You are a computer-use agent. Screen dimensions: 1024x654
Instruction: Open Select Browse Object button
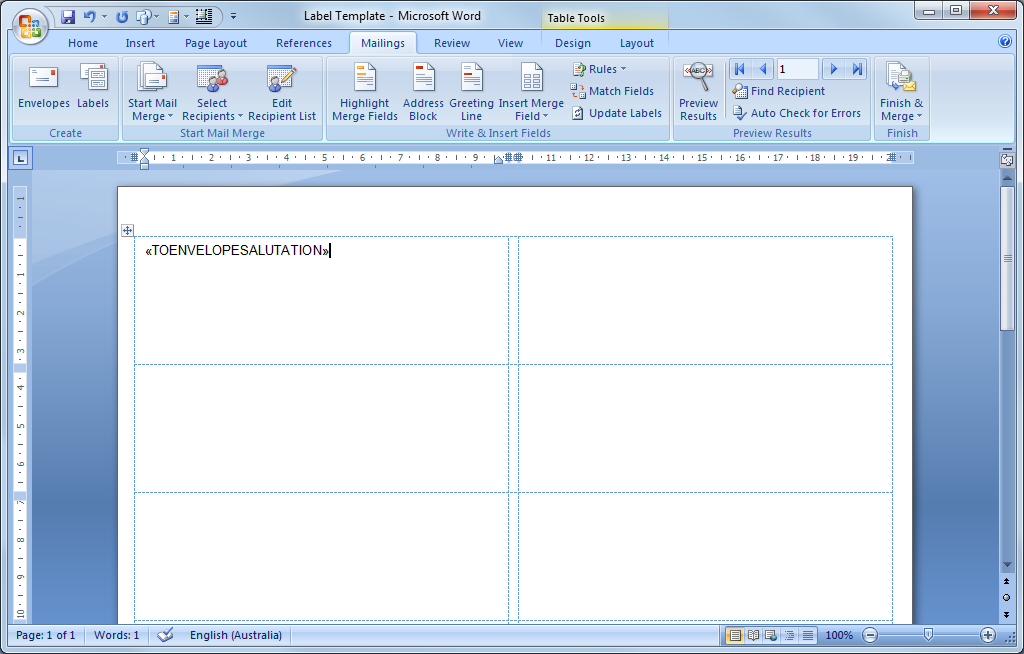pos(1007,598)
